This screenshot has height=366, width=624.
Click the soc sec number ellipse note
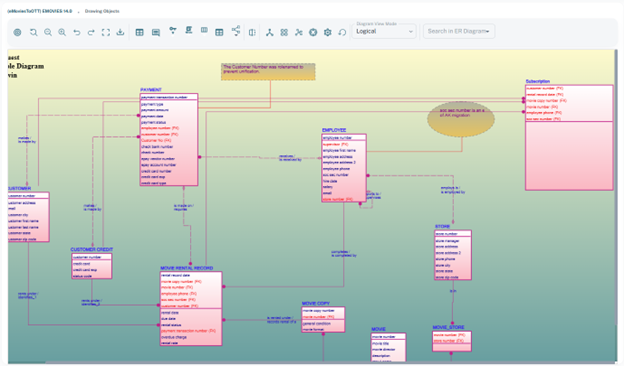[461, 119]
